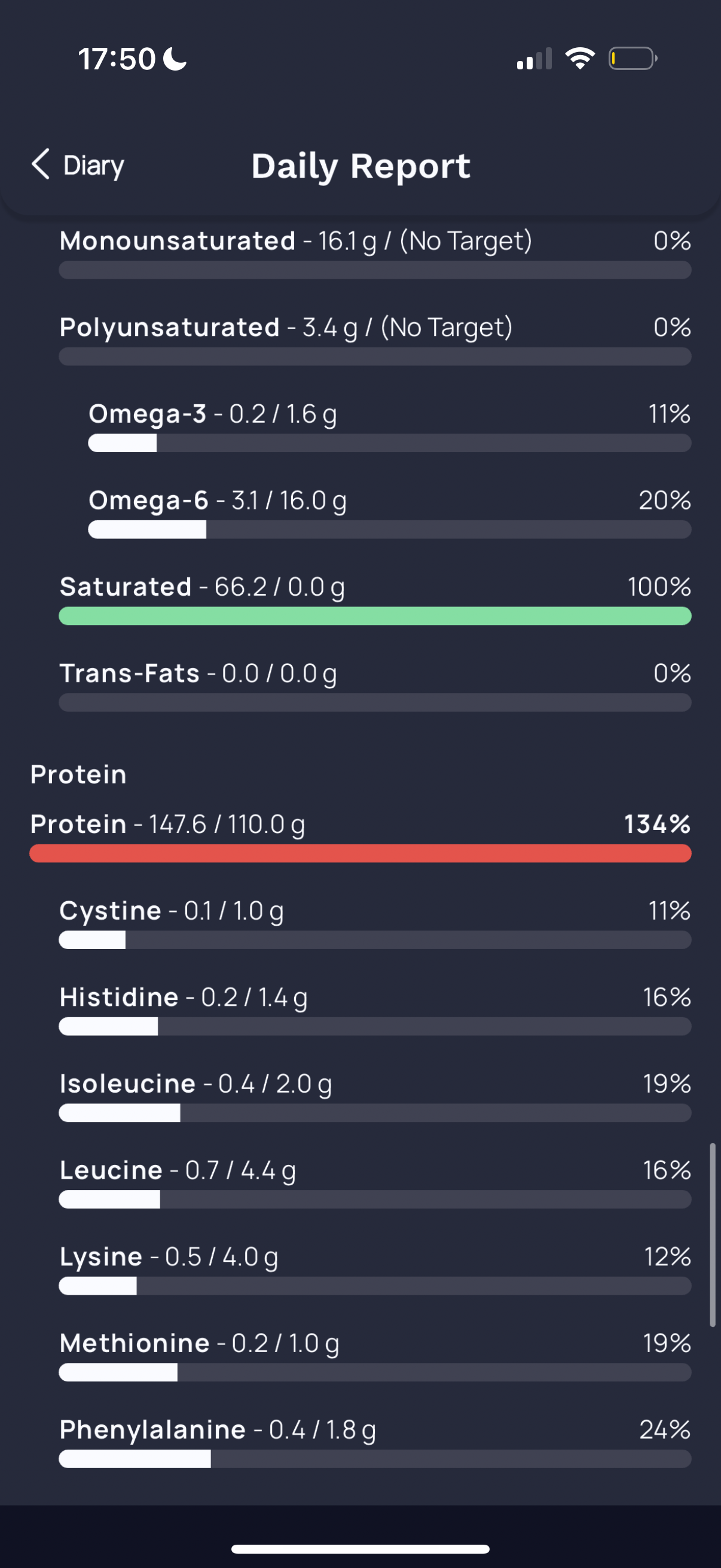
Task: Click the vertical scrollbar indicator
Action: (x=712, y=1234)
